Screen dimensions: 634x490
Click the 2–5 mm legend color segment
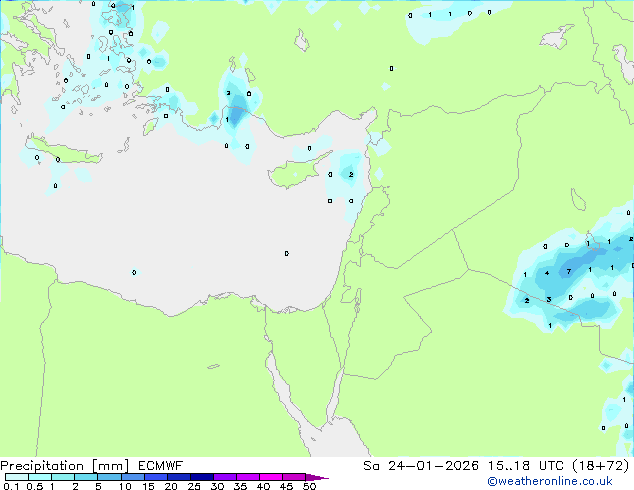[x=86, y=477]
